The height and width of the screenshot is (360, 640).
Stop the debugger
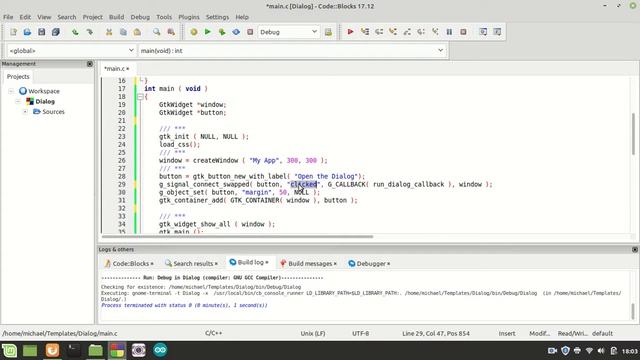pos(463,32)
